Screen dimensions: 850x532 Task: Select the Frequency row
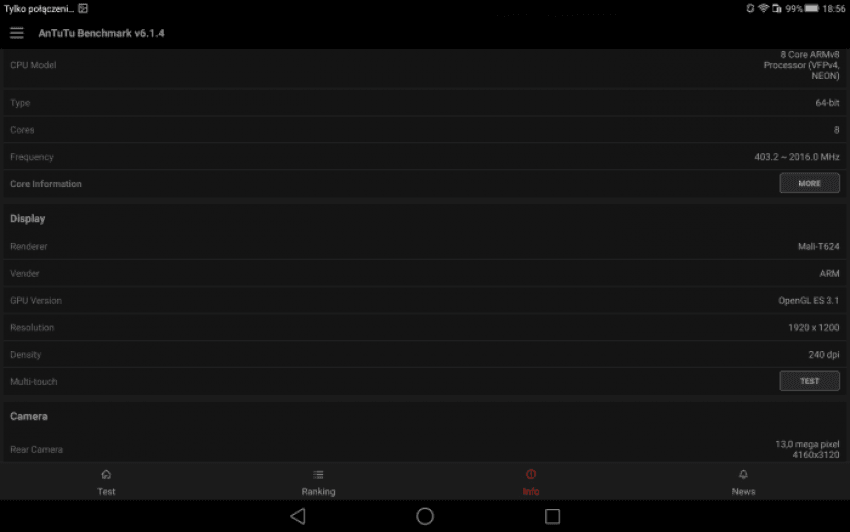(x=425, y=157)
